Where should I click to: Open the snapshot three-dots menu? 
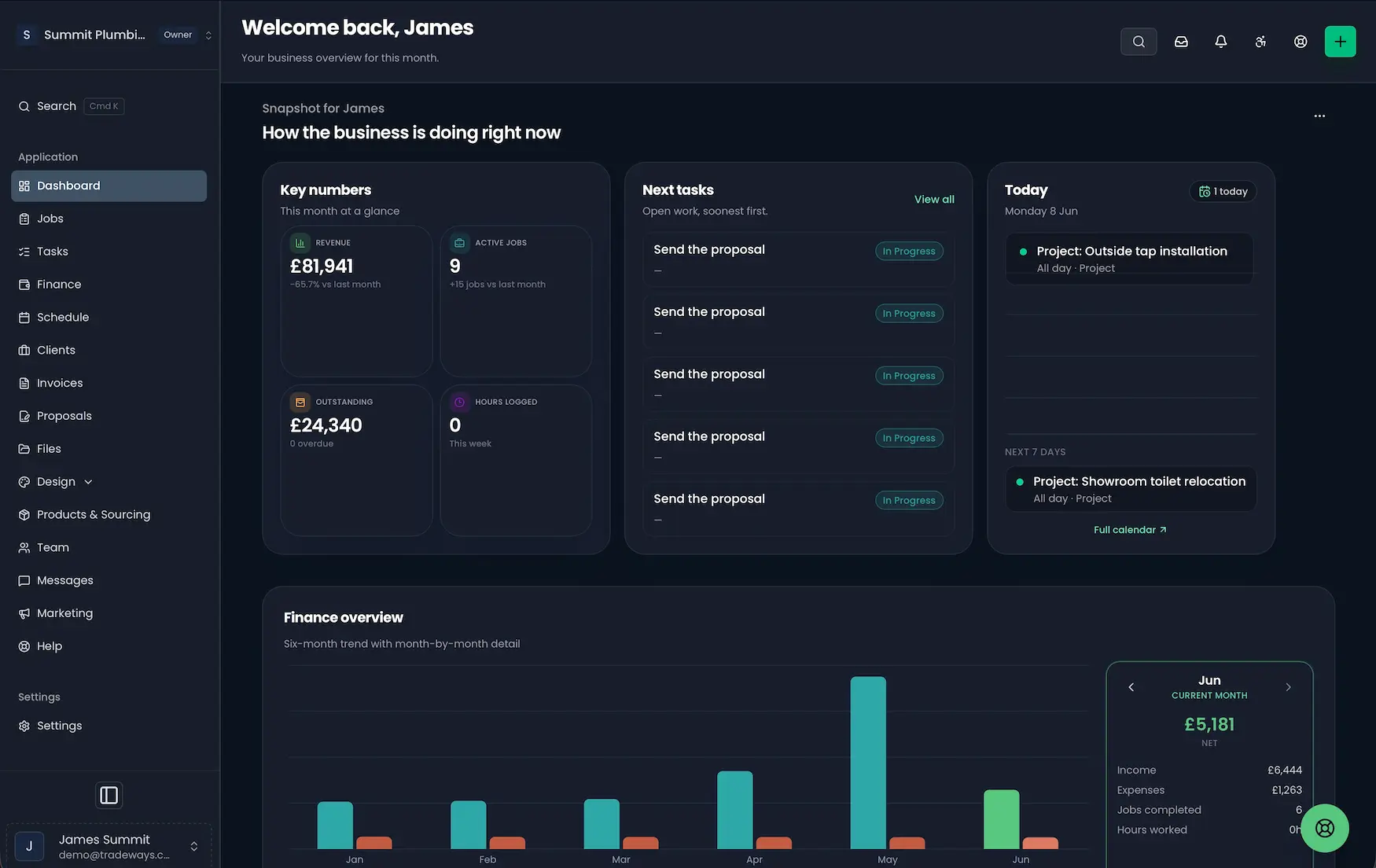click(1319, 116)
